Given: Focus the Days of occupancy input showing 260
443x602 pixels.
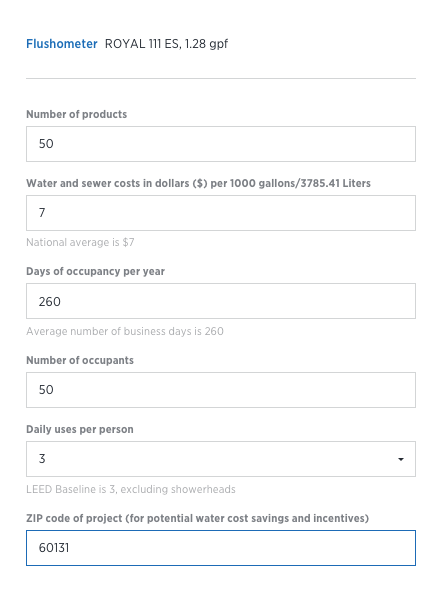Looking at the screenshot, I should (x=221, y=301).
